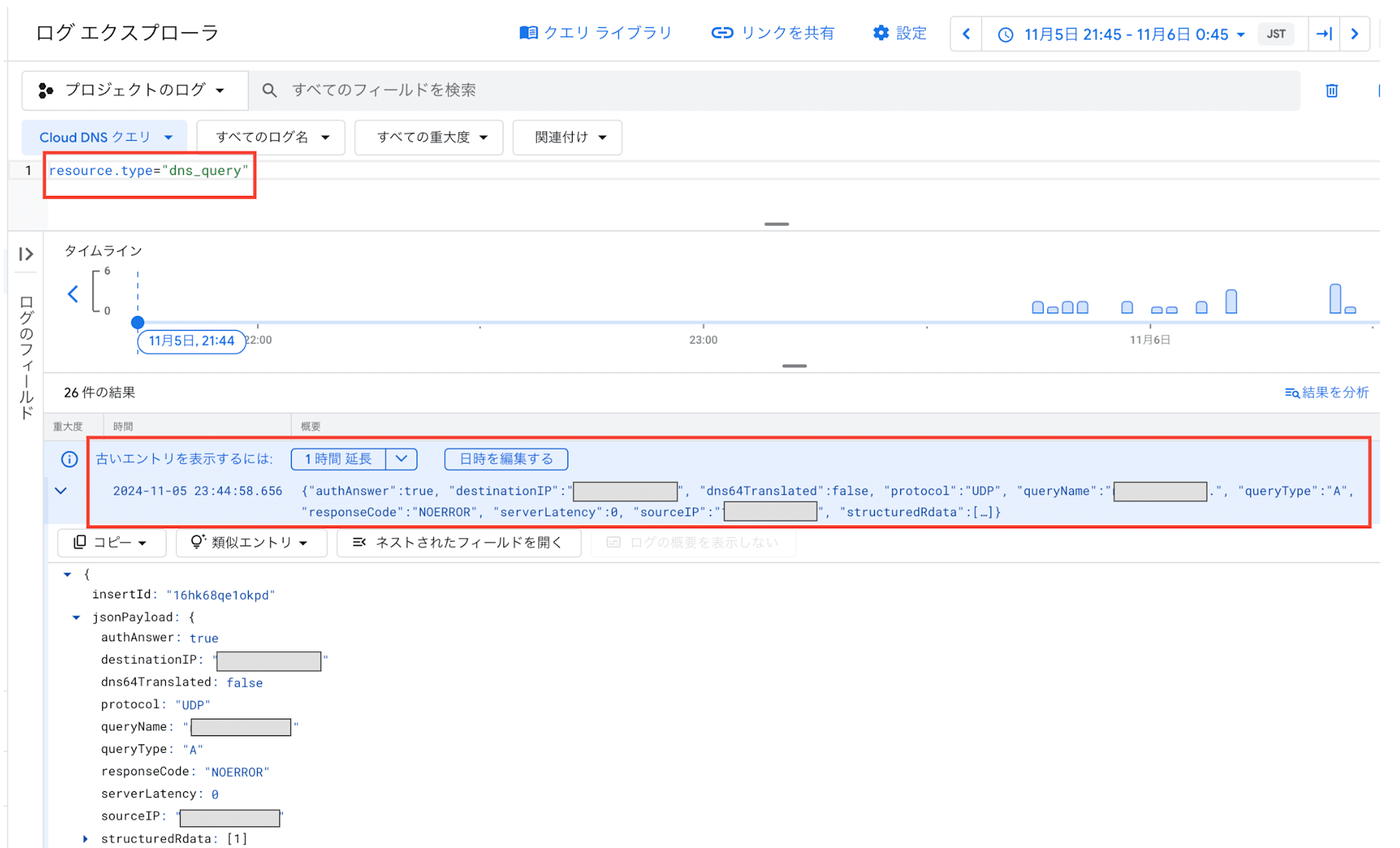Go to next time range arrow
Viewport: 1400px width, 848px height.
[x=1354, y=34]
